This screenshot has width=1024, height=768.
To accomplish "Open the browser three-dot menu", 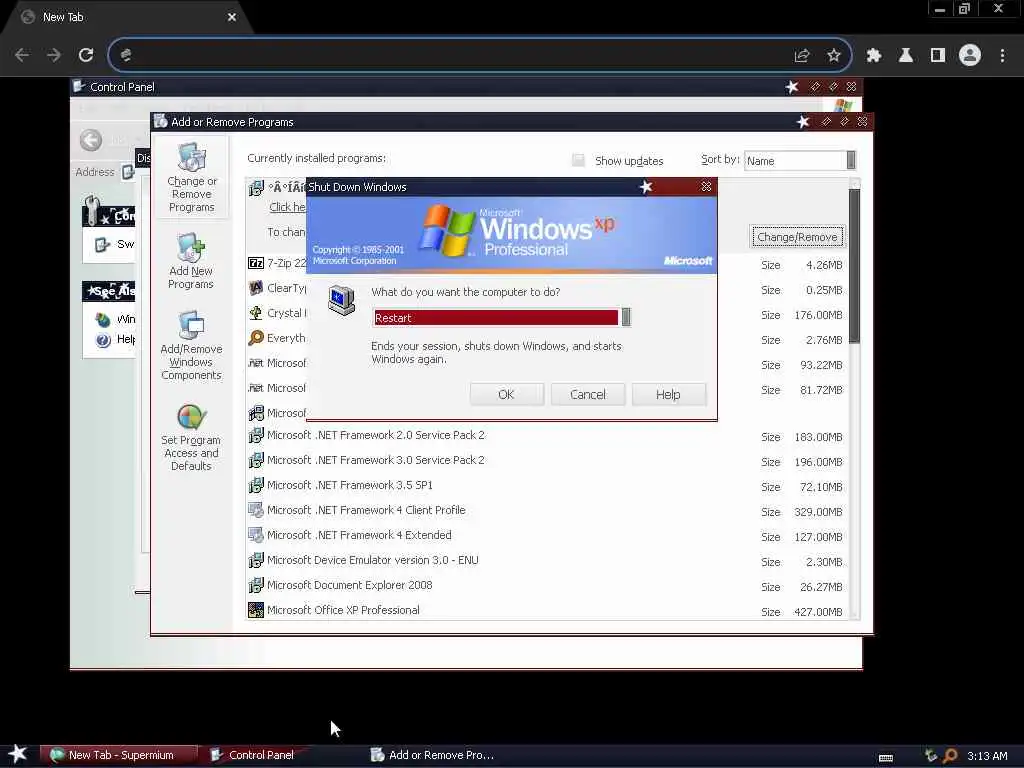I will coord(1002,56).
